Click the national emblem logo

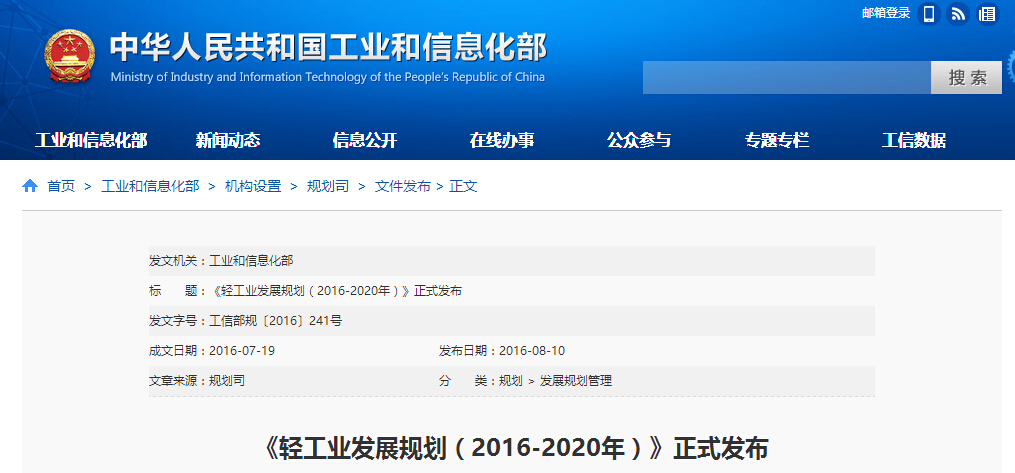tap(69, 56)
